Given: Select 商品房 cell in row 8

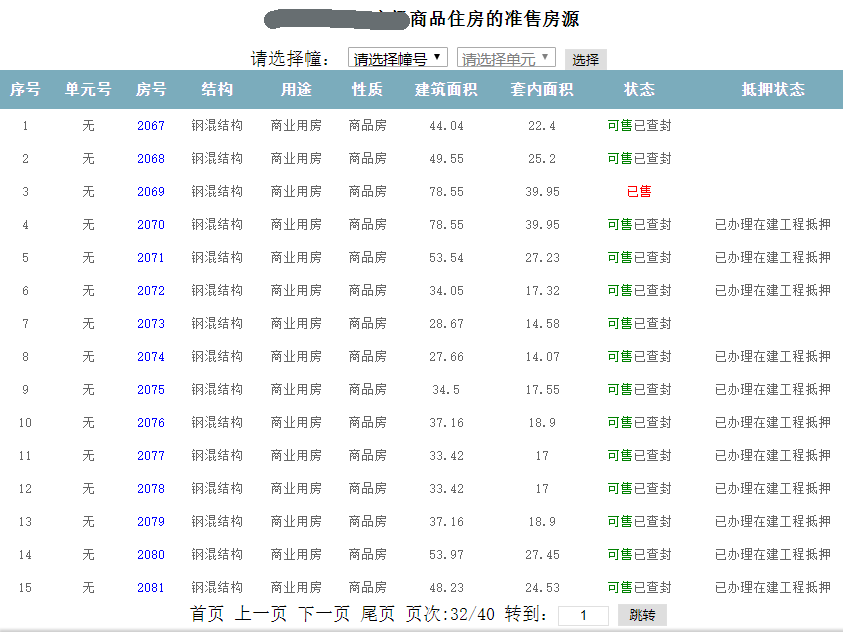Looking at the screenshot, I should click(x=368, y=357).
